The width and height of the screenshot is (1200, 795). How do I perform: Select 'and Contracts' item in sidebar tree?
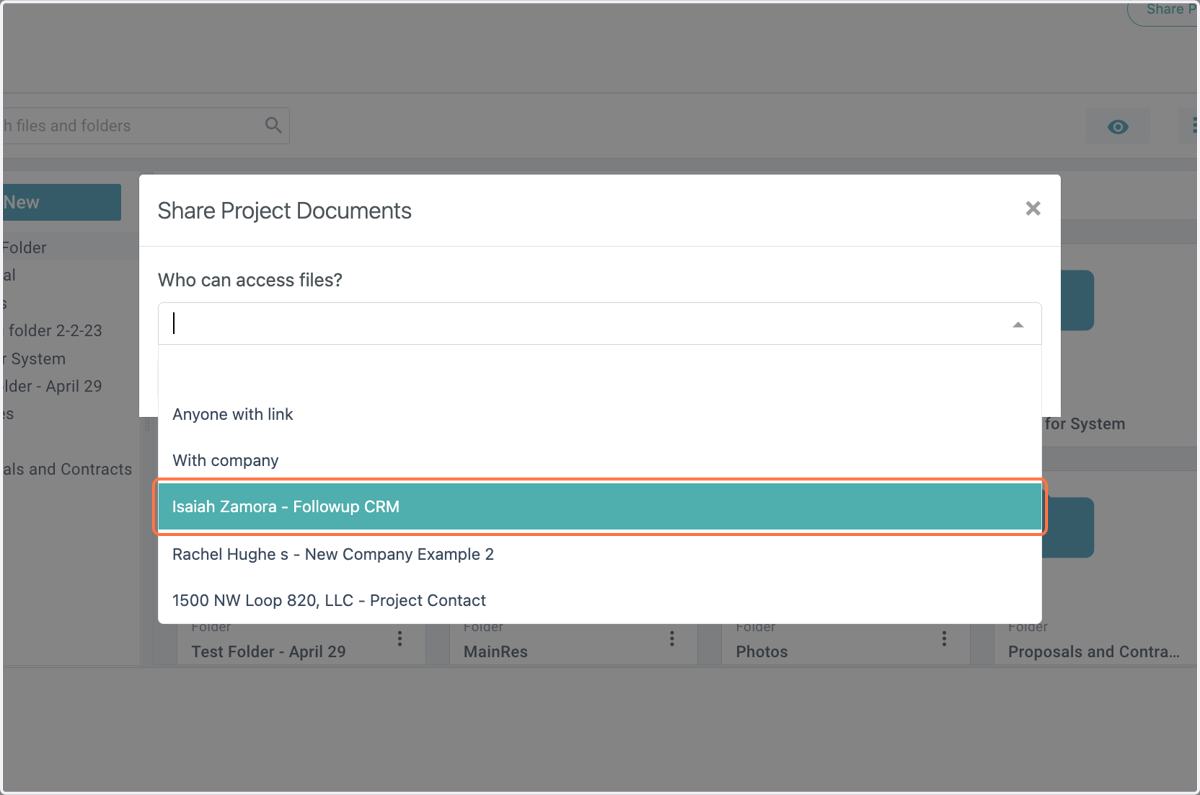coord(67,469)
